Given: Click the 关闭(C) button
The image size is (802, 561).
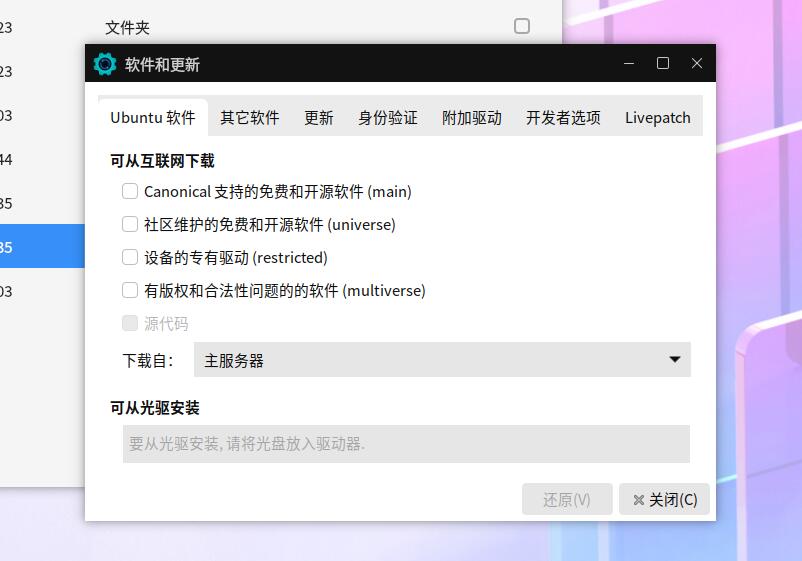Looking at the screenshot, I should coord(664,499).
